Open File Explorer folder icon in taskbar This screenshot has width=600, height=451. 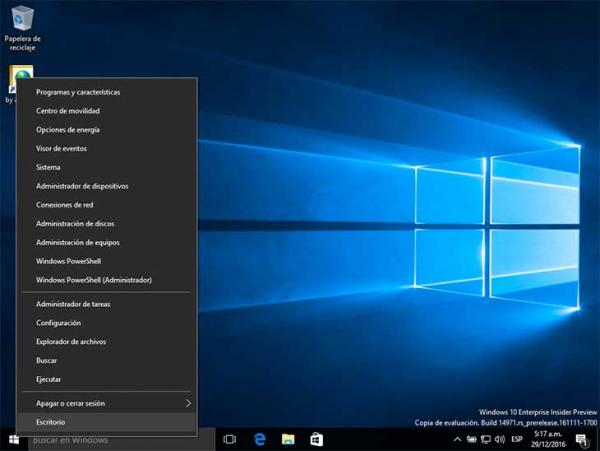[288, 440]
